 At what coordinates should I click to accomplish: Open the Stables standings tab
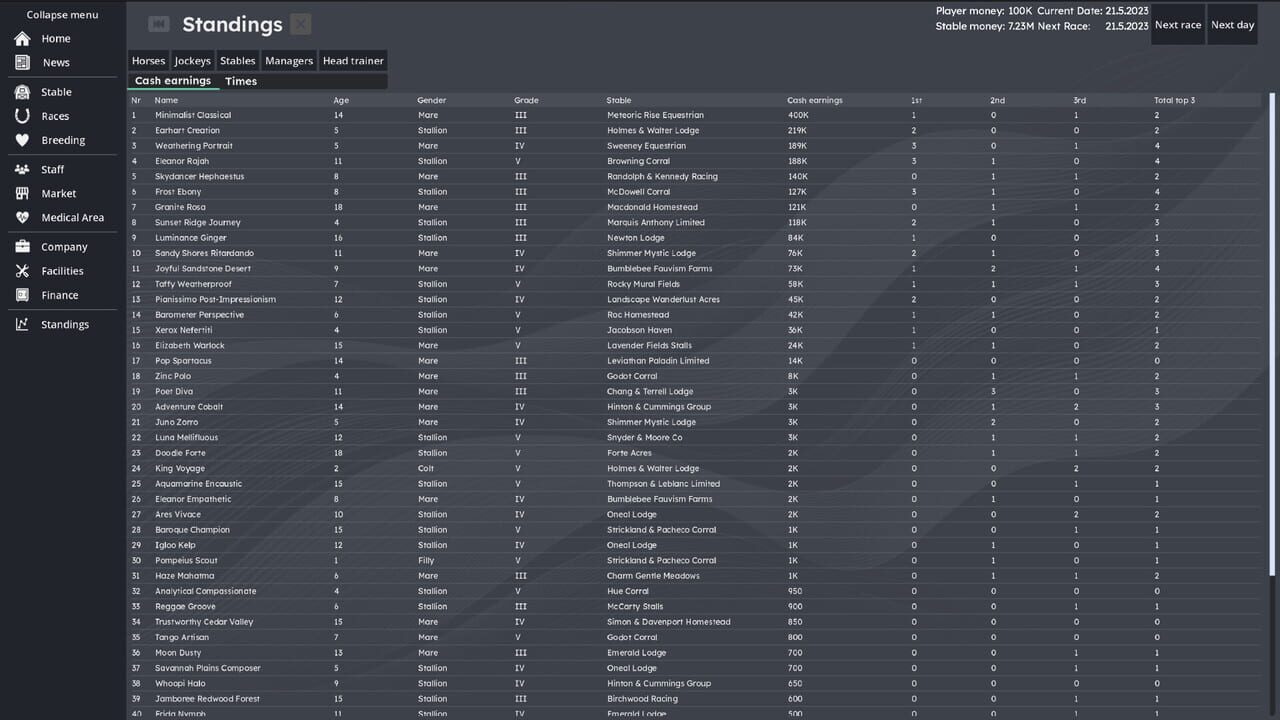237,60
